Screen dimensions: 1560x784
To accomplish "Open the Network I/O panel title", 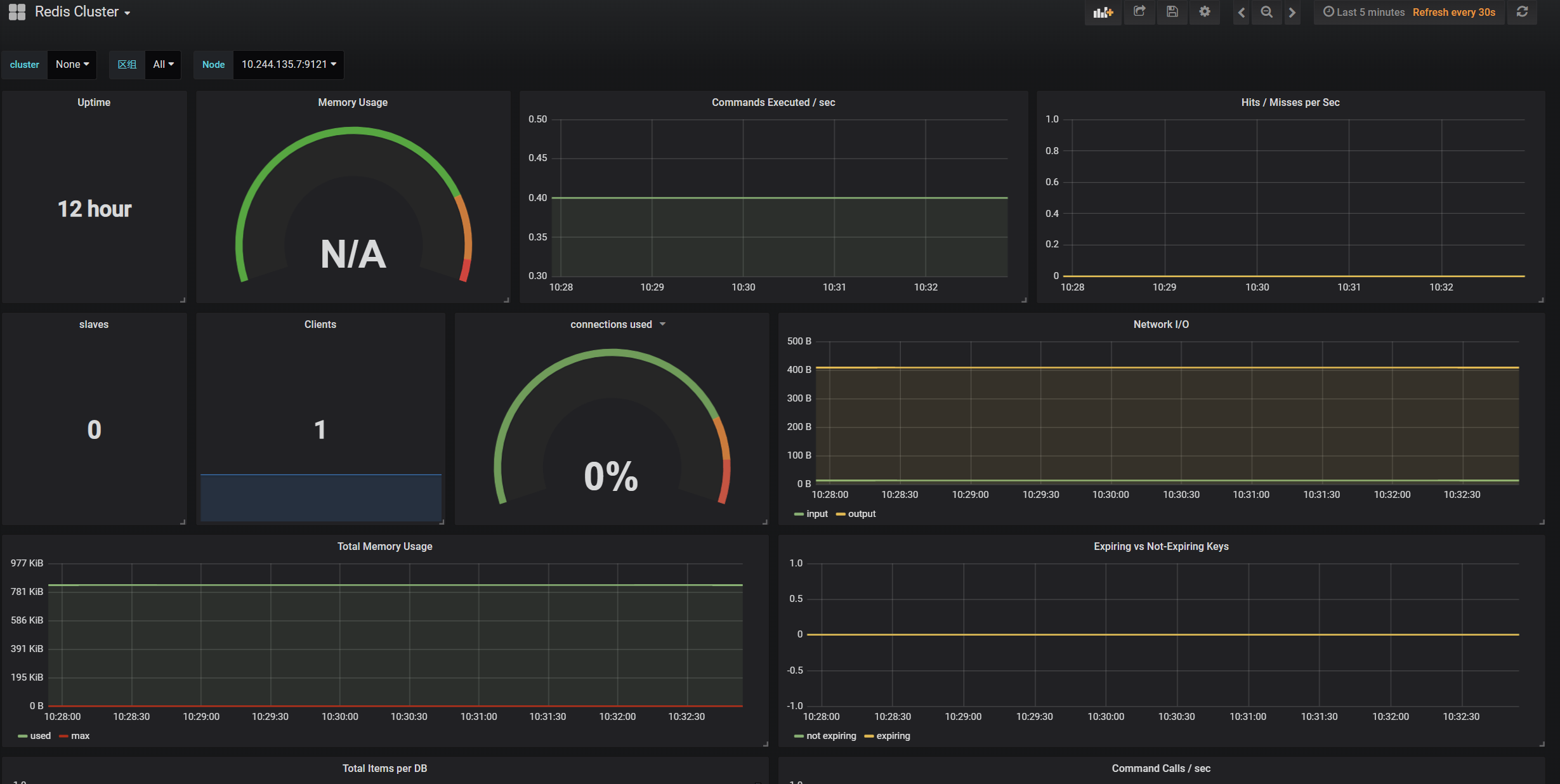I will pyautogui.click(x=1161, y=325).
